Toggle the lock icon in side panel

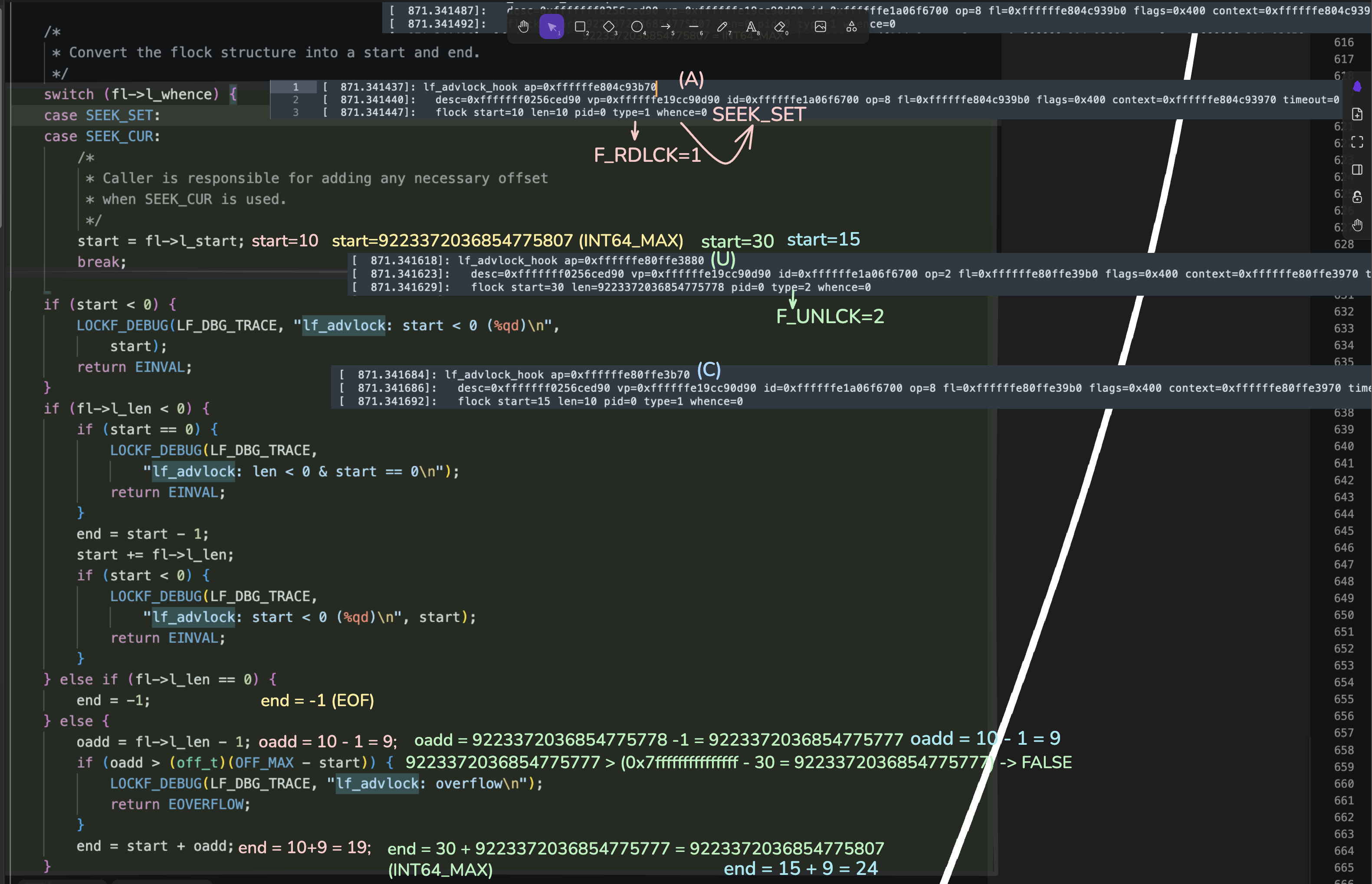[x=1357, y=197]
